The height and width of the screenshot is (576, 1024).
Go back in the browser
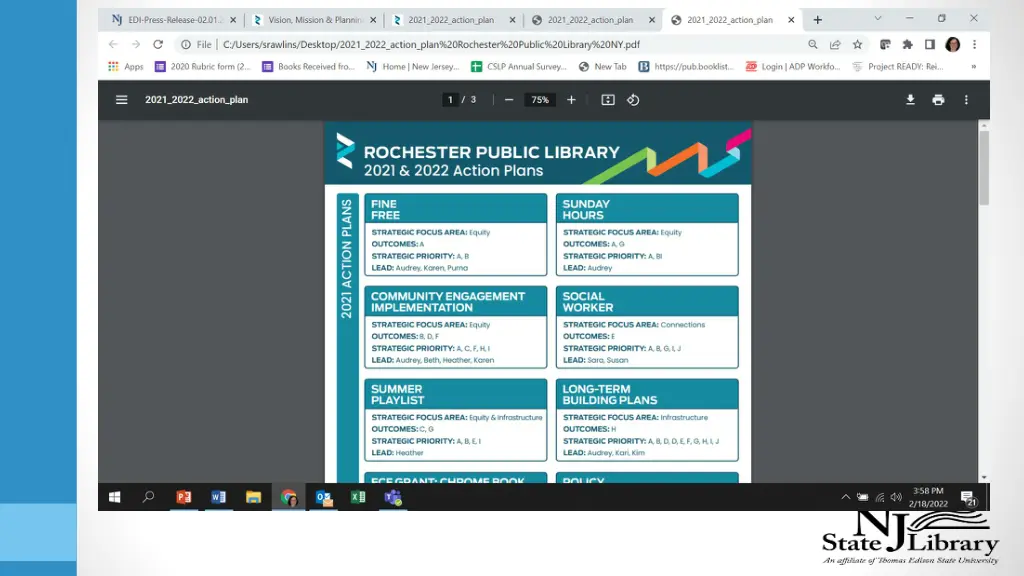(x=113, y=44)
